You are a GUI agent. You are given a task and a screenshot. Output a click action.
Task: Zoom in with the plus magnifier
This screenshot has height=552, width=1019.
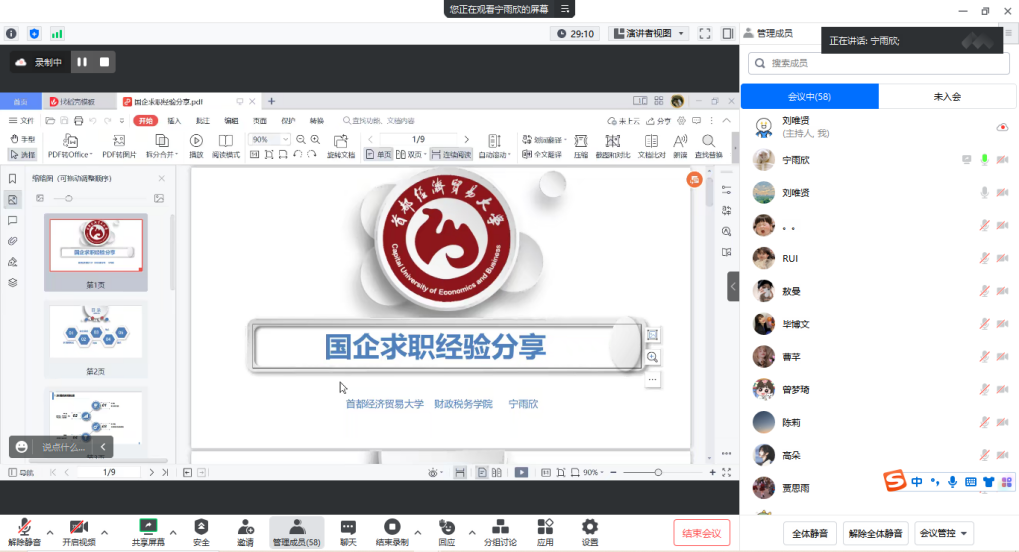315,139
